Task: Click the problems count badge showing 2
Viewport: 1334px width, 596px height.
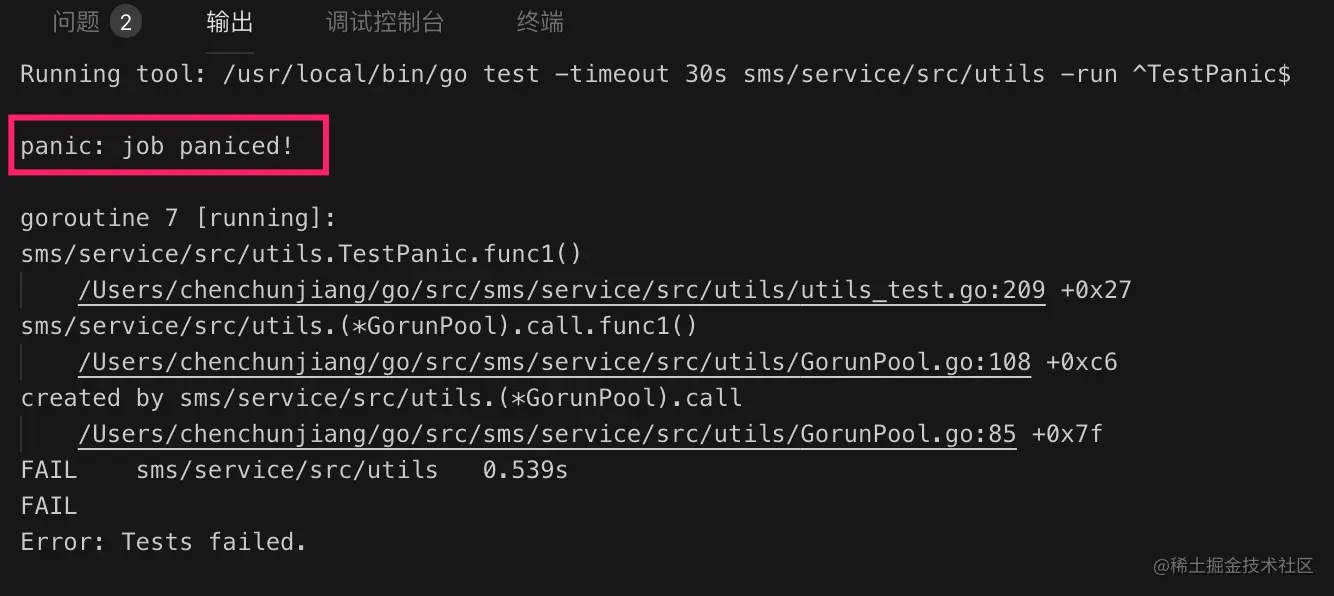Action: point(125,22)
